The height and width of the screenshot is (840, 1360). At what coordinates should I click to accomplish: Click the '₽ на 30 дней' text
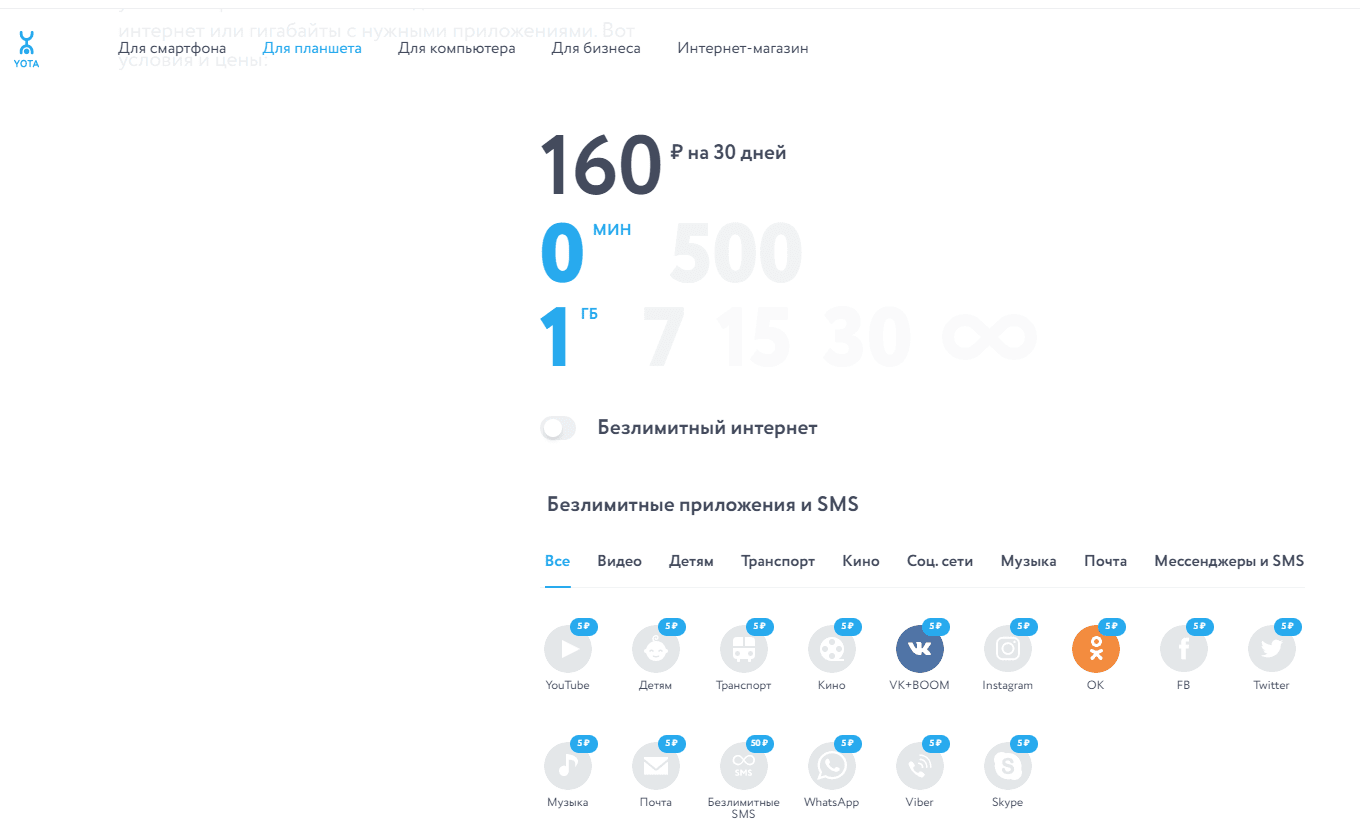(728, 153)
